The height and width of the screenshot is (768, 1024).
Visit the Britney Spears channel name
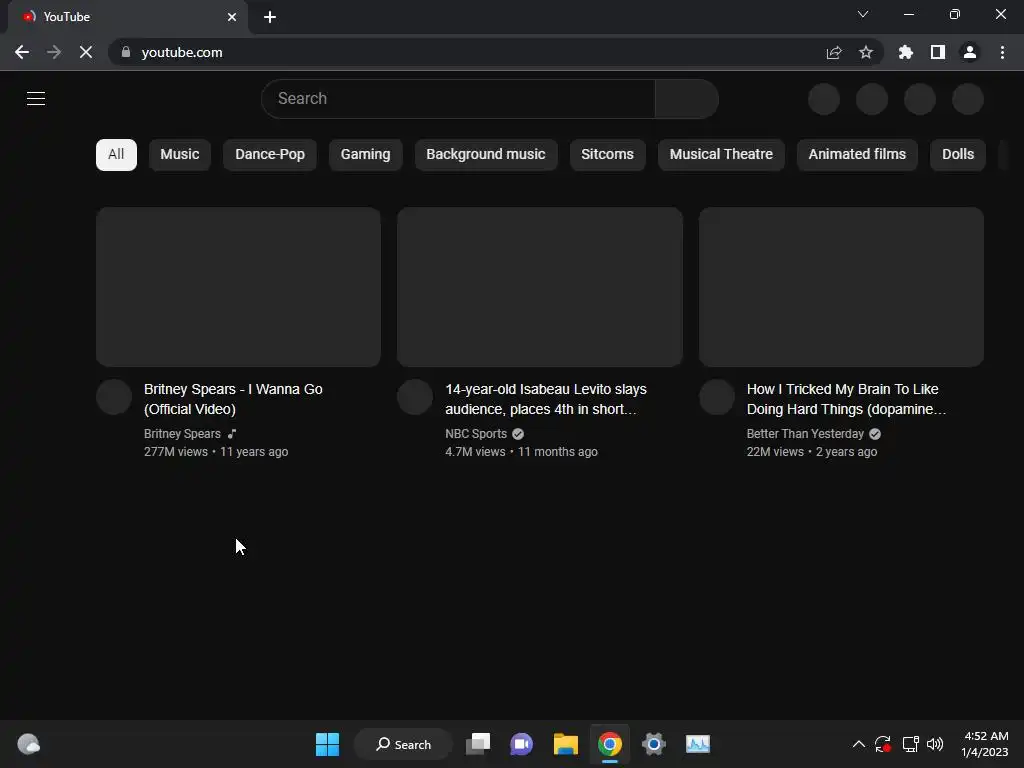[x=182, y=434]
